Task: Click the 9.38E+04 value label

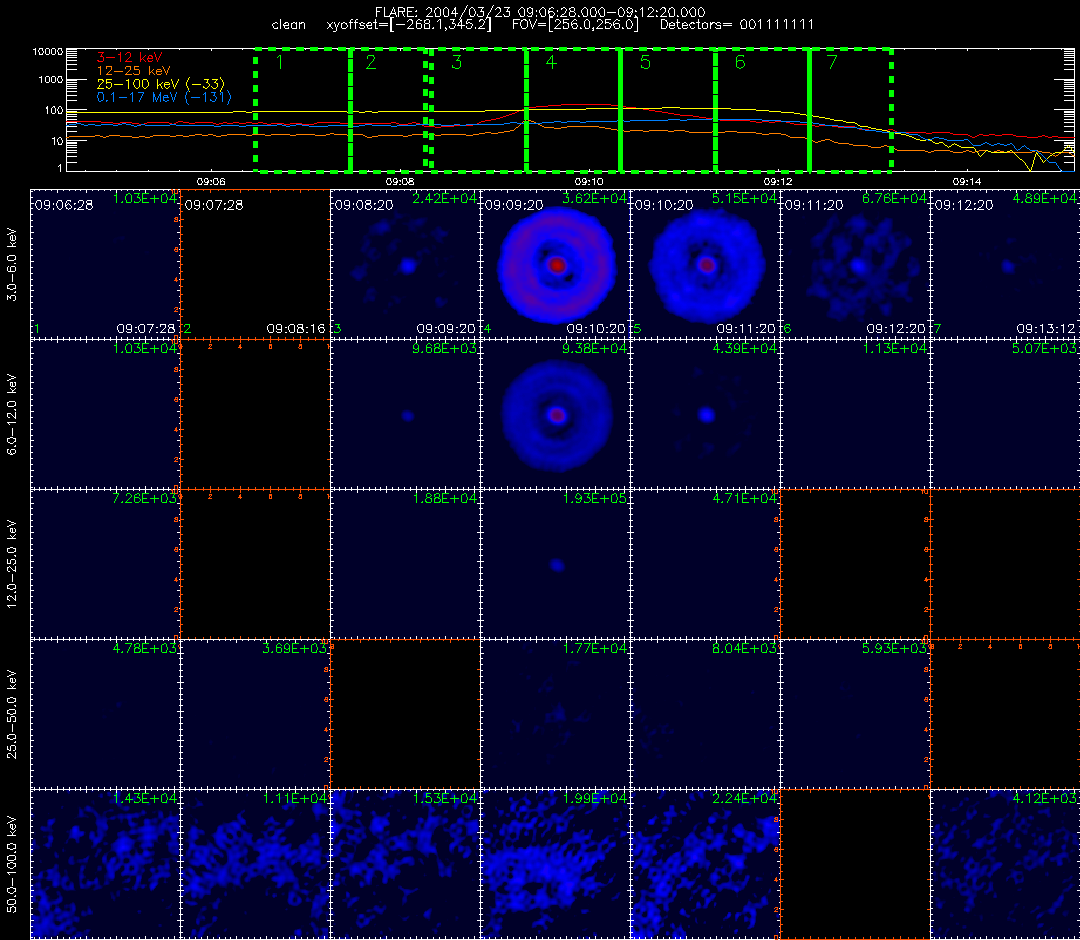Action: [595, 348]
